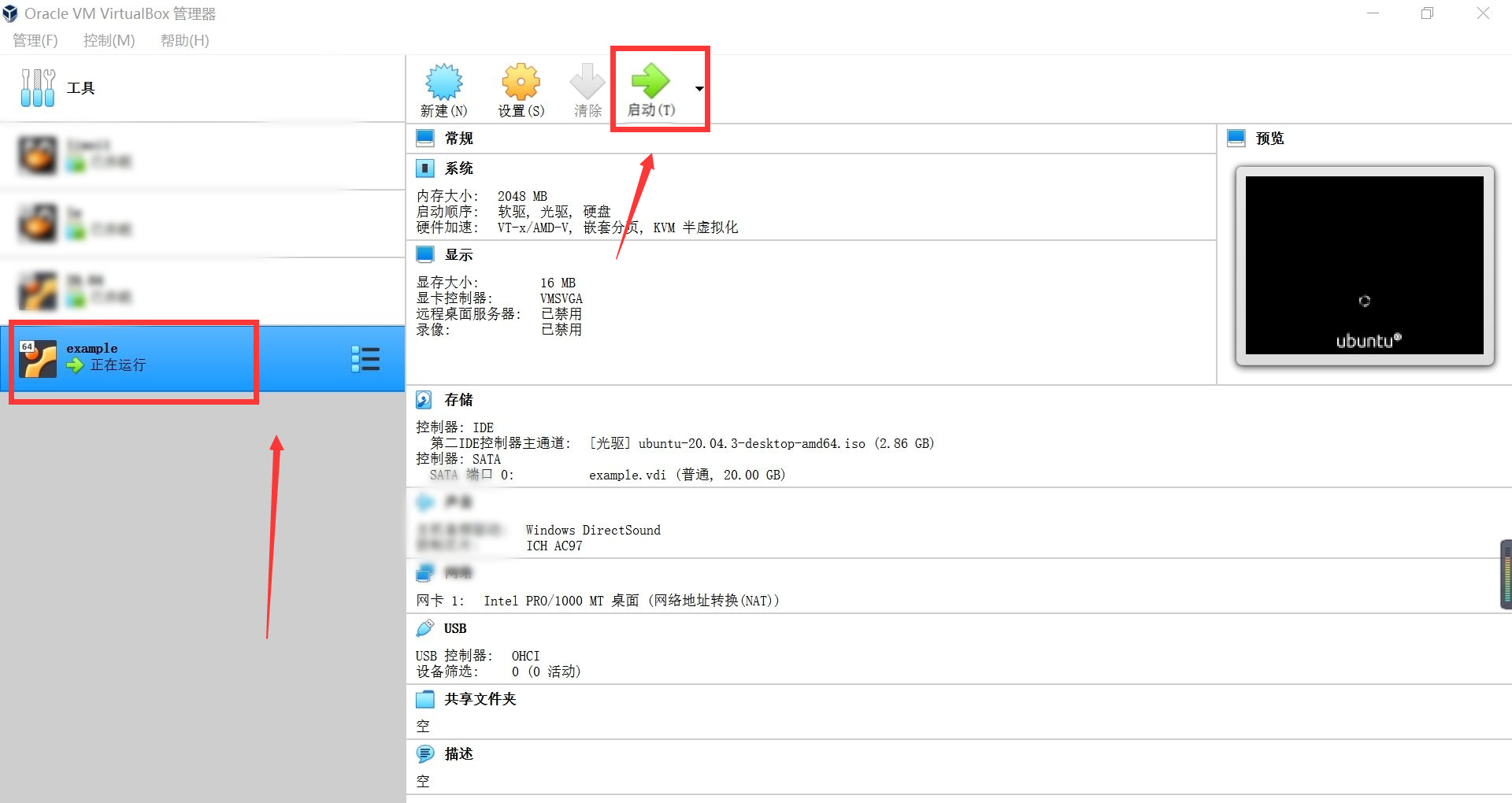Select the third blurred VM in list
1512x803 pixels.
[202, 290]
